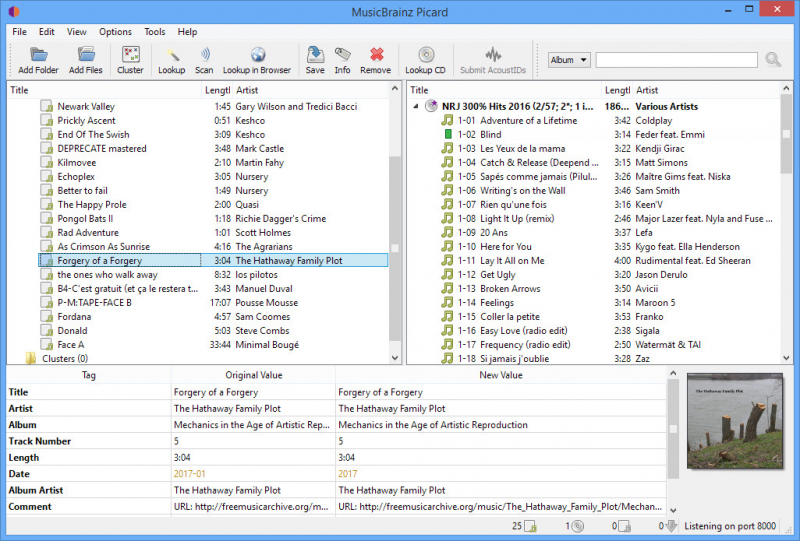Click the Clusters folder icon
This screenshot has width=800, height=541.
pyautogui.click(x=31, y=358)
